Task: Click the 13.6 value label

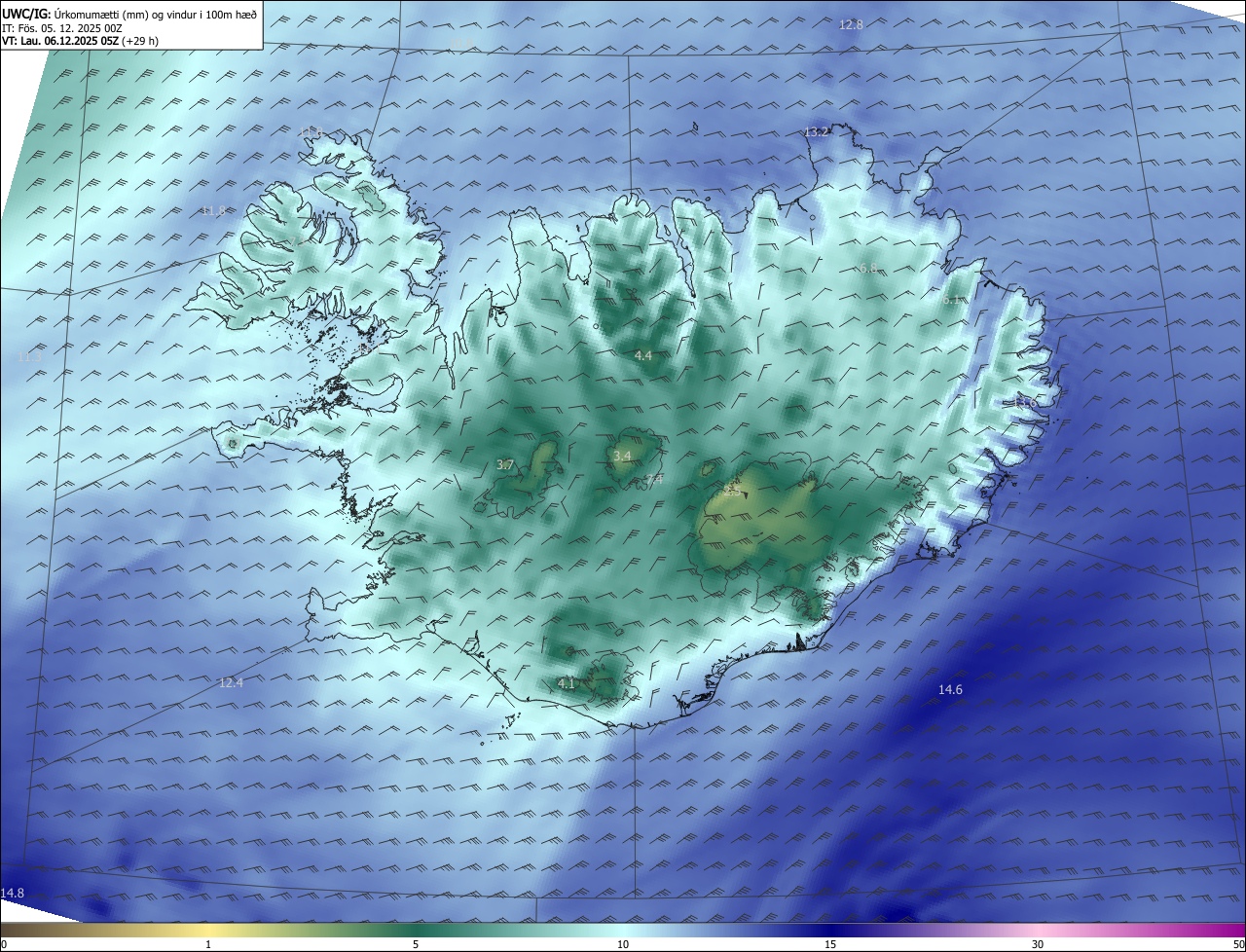Action: 1026,401
